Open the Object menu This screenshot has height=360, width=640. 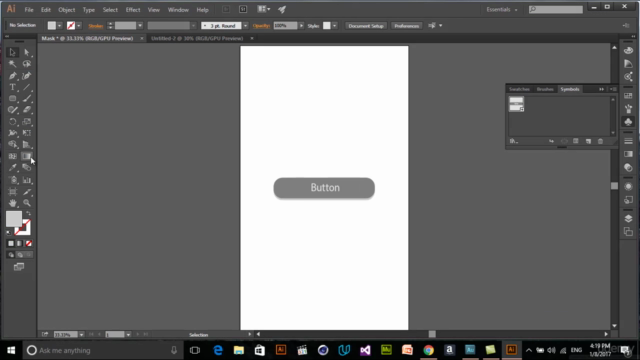[x=67, y=10]
